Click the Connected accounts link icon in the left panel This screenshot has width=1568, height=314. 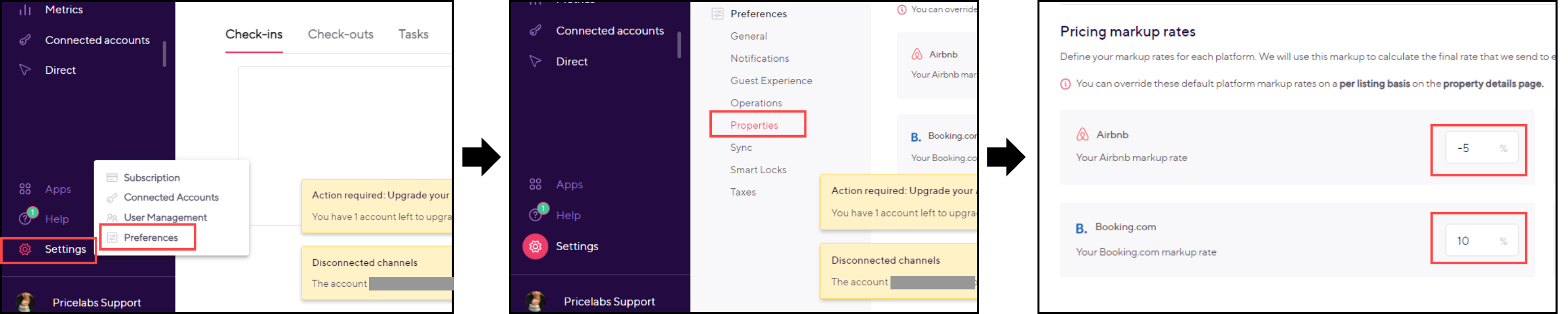click(x=25, y=40)
